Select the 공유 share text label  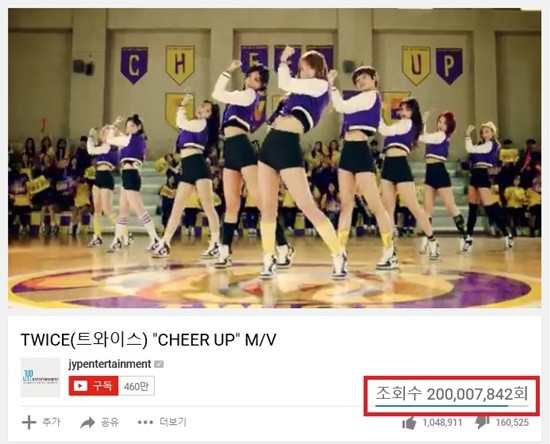tap(110, 422)
